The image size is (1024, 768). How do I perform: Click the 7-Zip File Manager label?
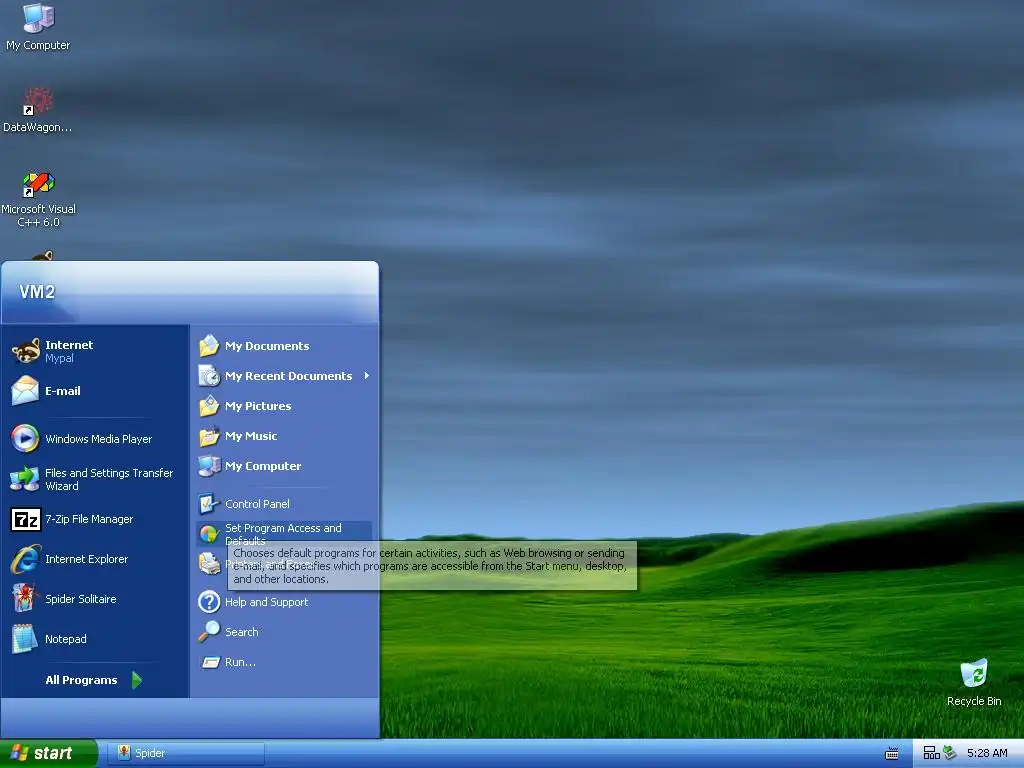(x=89, y=519)
